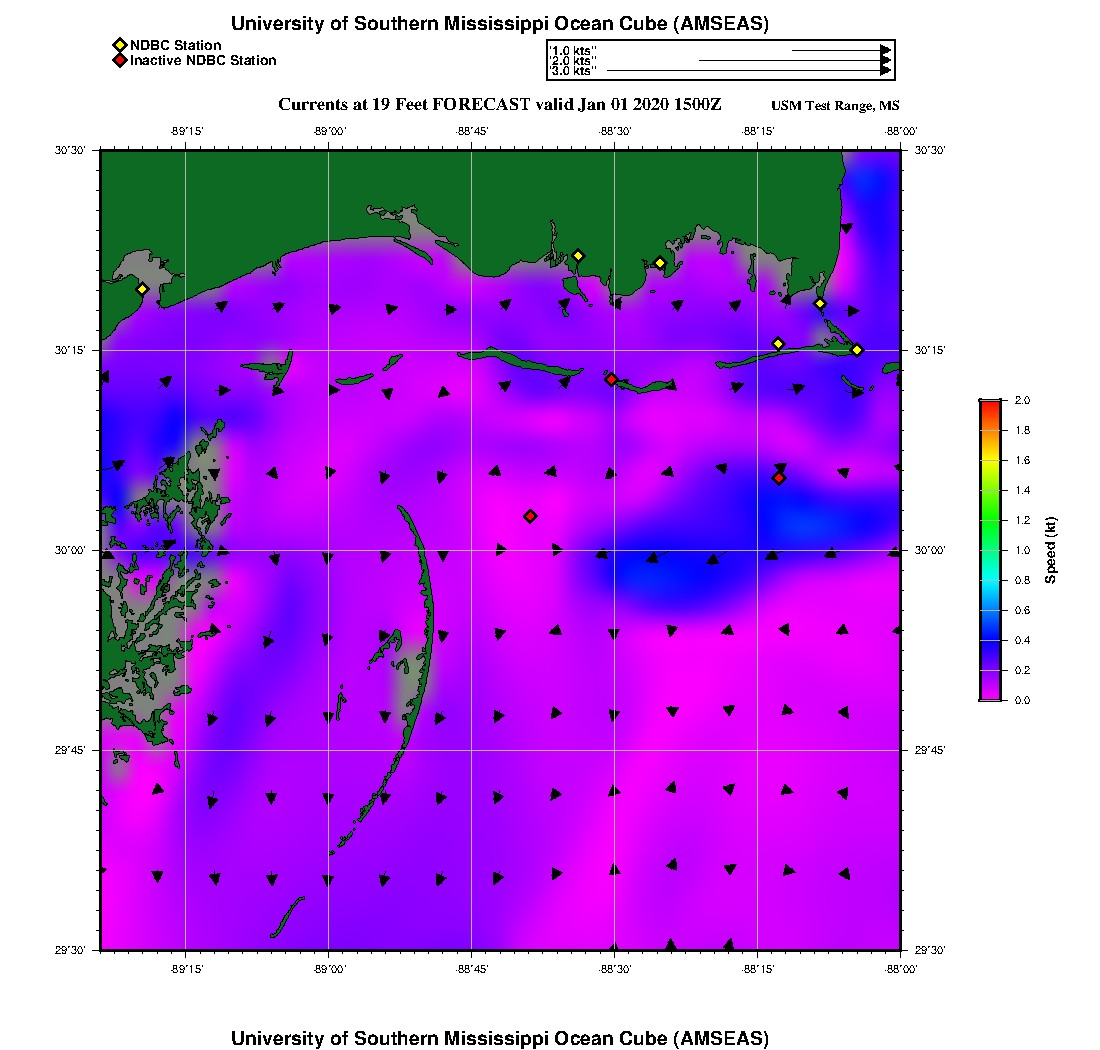
Task: Click the southernmost red inactive station marker
Action: [x=530, y=516]
